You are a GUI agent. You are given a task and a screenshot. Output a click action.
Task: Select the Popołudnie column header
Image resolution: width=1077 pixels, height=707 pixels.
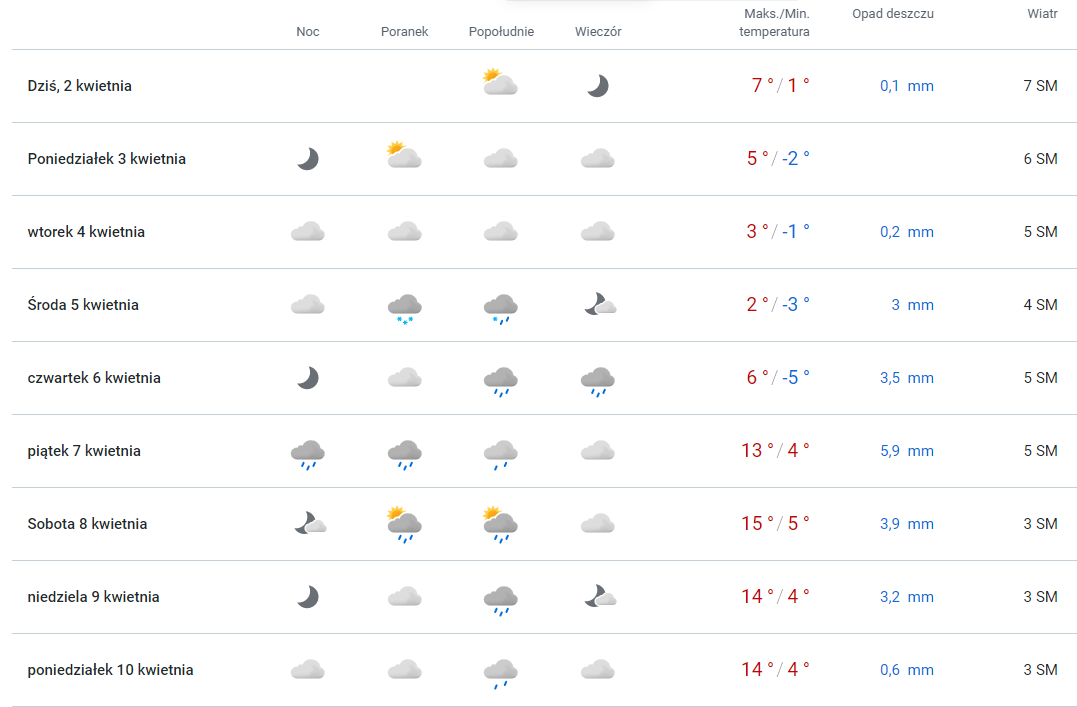coord(501,32)
